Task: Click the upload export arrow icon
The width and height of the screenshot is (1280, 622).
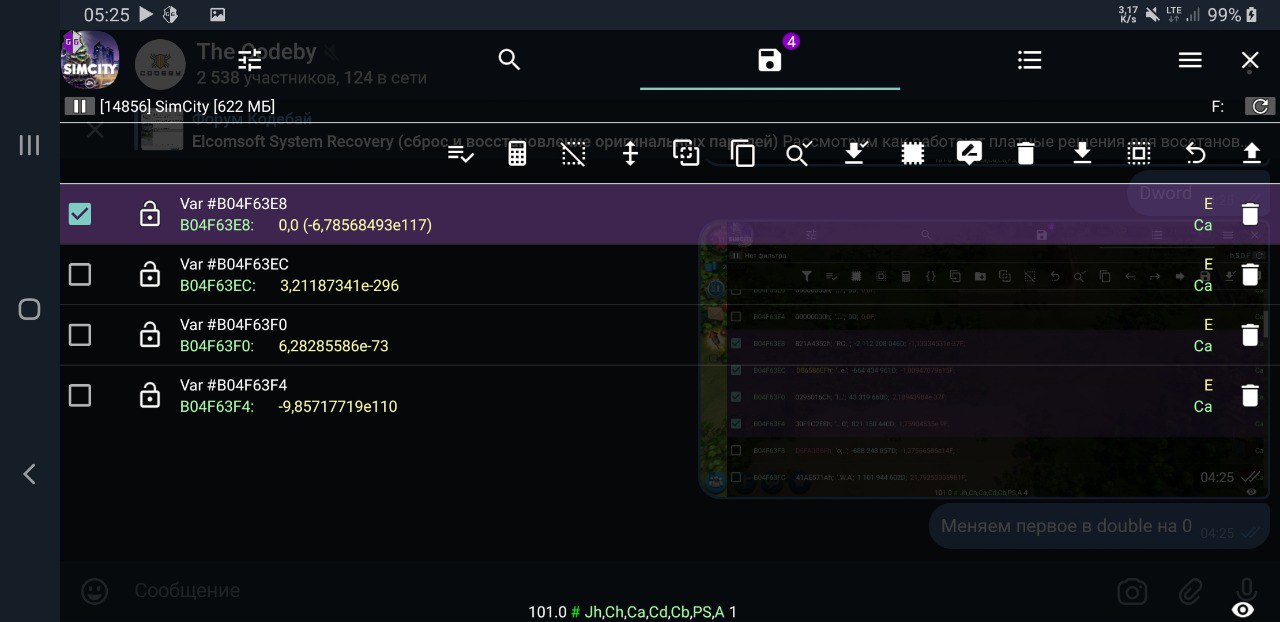Action: pyautogui.click(x=1251, y=154)
